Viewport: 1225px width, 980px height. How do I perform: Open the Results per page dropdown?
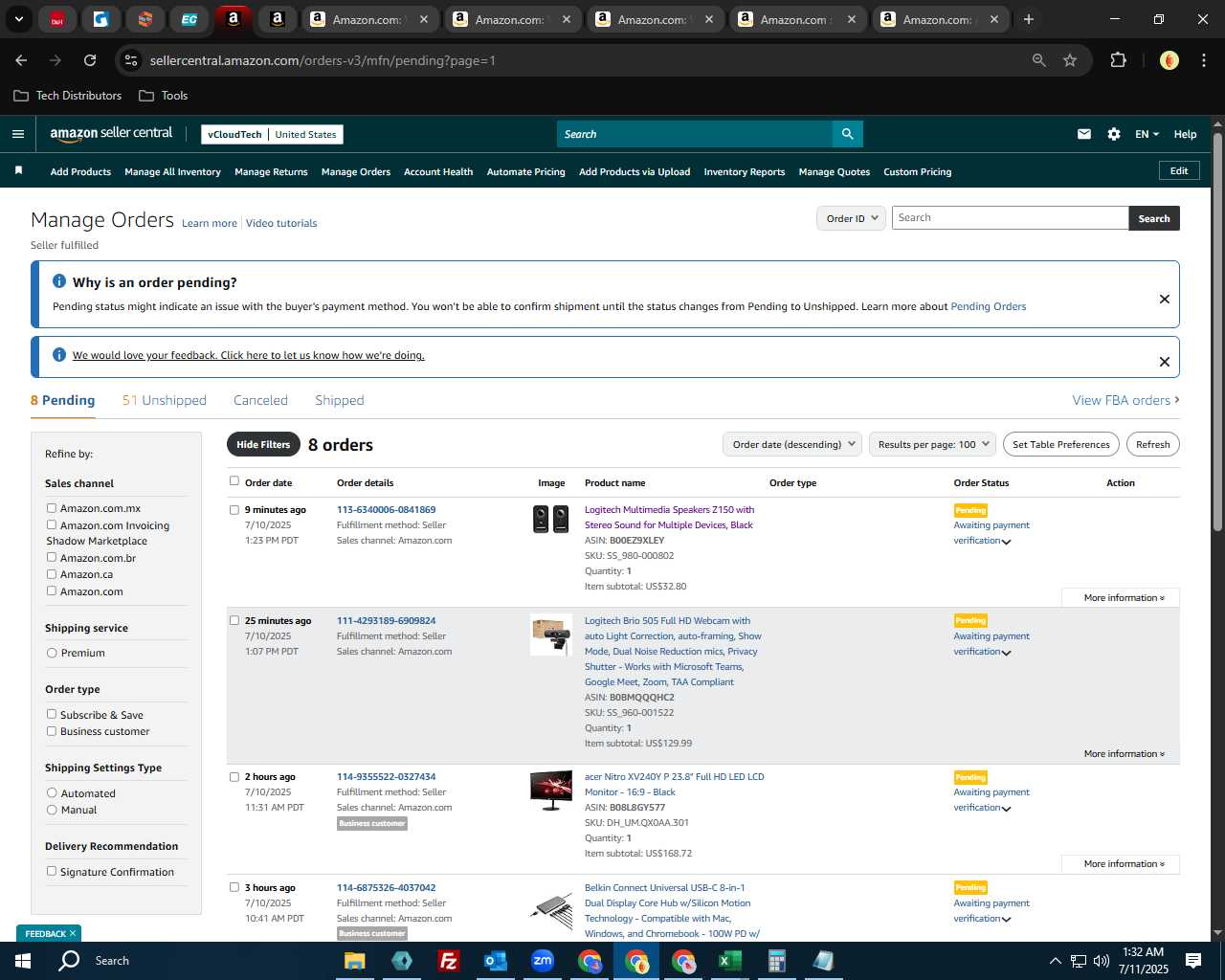[932, 444]
